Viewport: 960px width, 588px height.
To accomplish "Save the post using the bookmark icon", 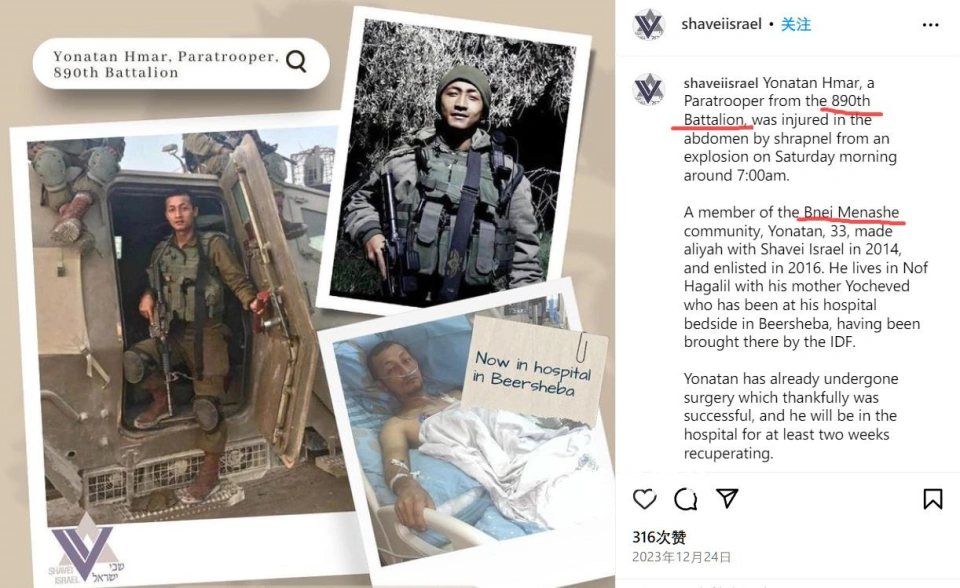I will [x=932, y=499].
